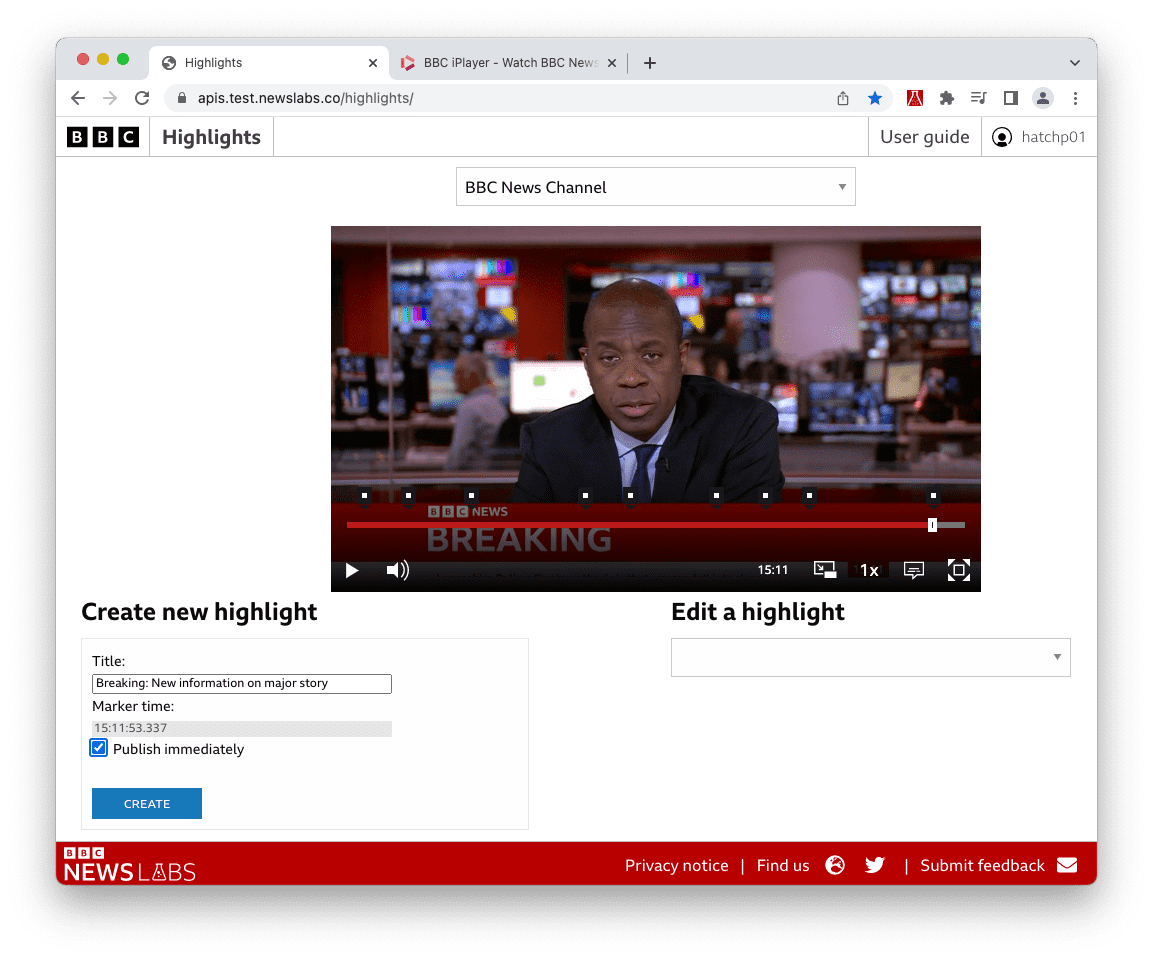Click the last highlight marker above playhead
The image size is (1153, 959).
pos(933,496)
